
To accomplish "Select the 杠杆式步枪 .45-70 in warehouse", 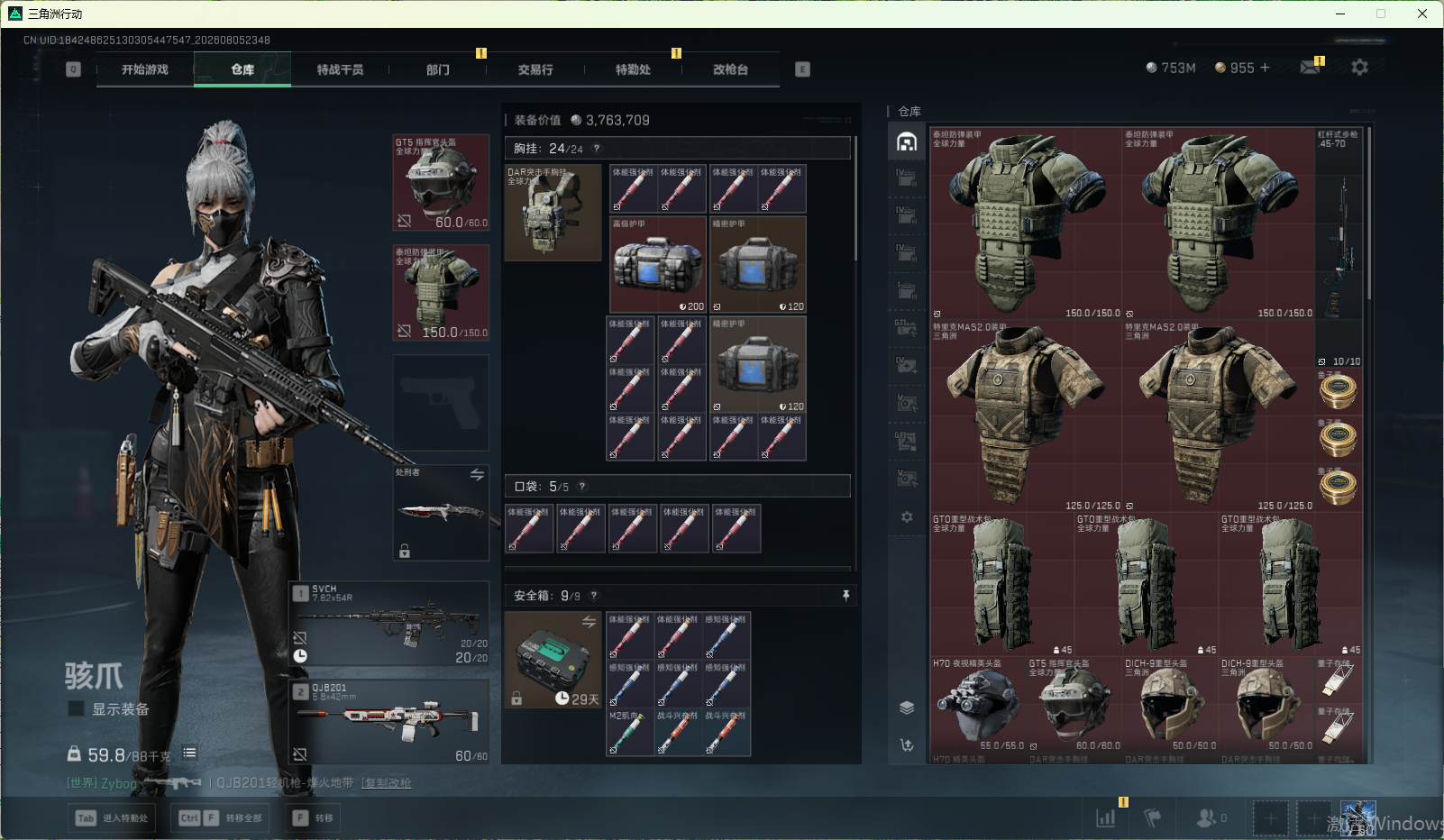I will (x=1339, y=247).
